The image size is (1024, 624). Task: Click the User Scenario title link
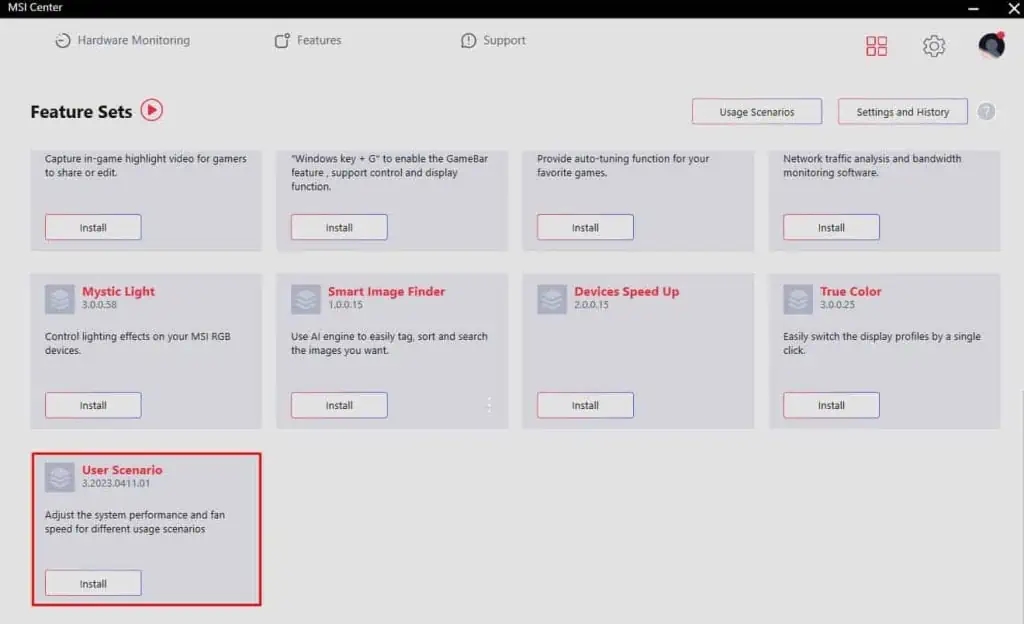point(122,470)
